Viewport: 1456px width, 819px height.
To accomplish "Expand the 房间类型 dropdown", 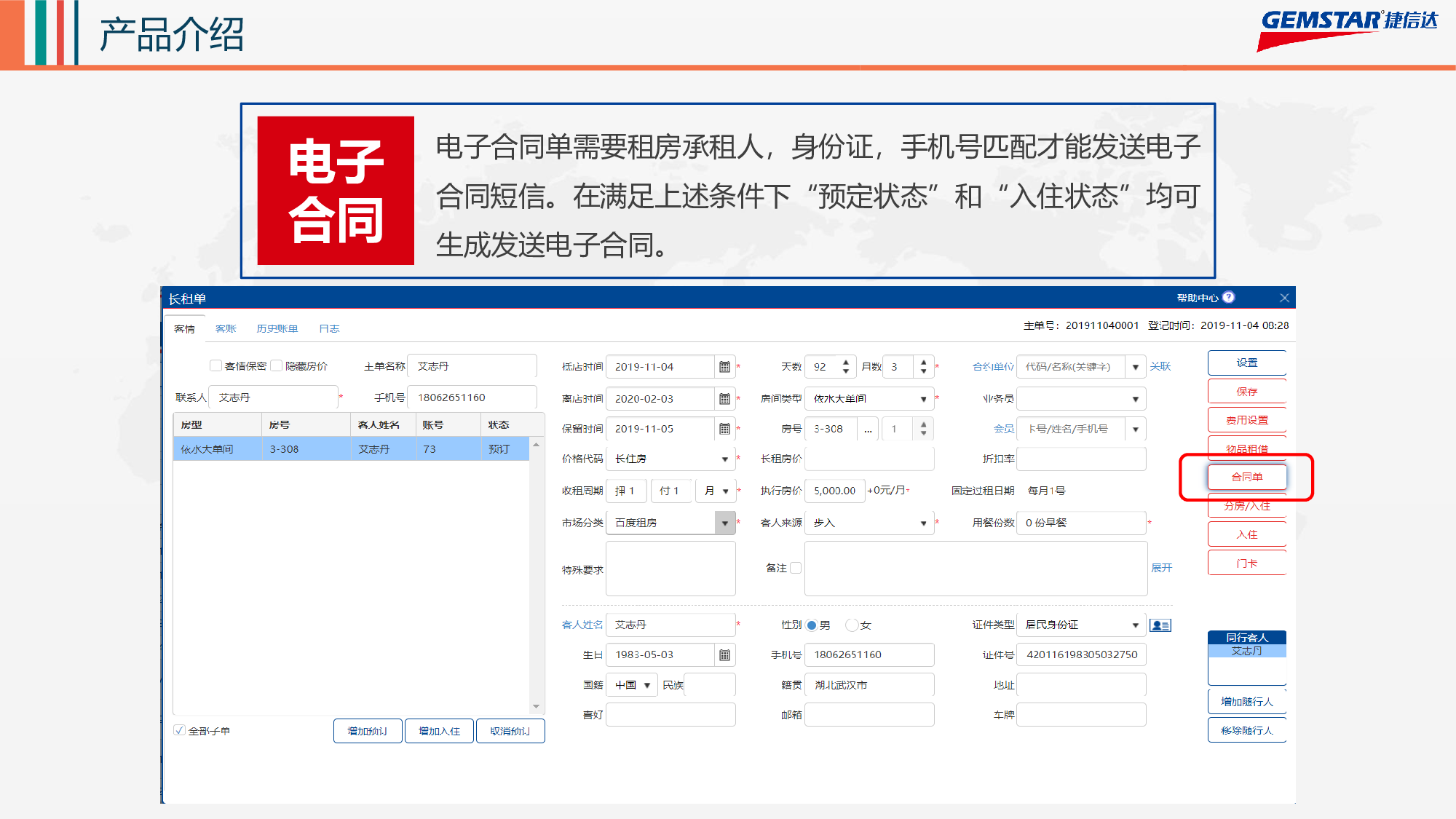I will (923, 399).
